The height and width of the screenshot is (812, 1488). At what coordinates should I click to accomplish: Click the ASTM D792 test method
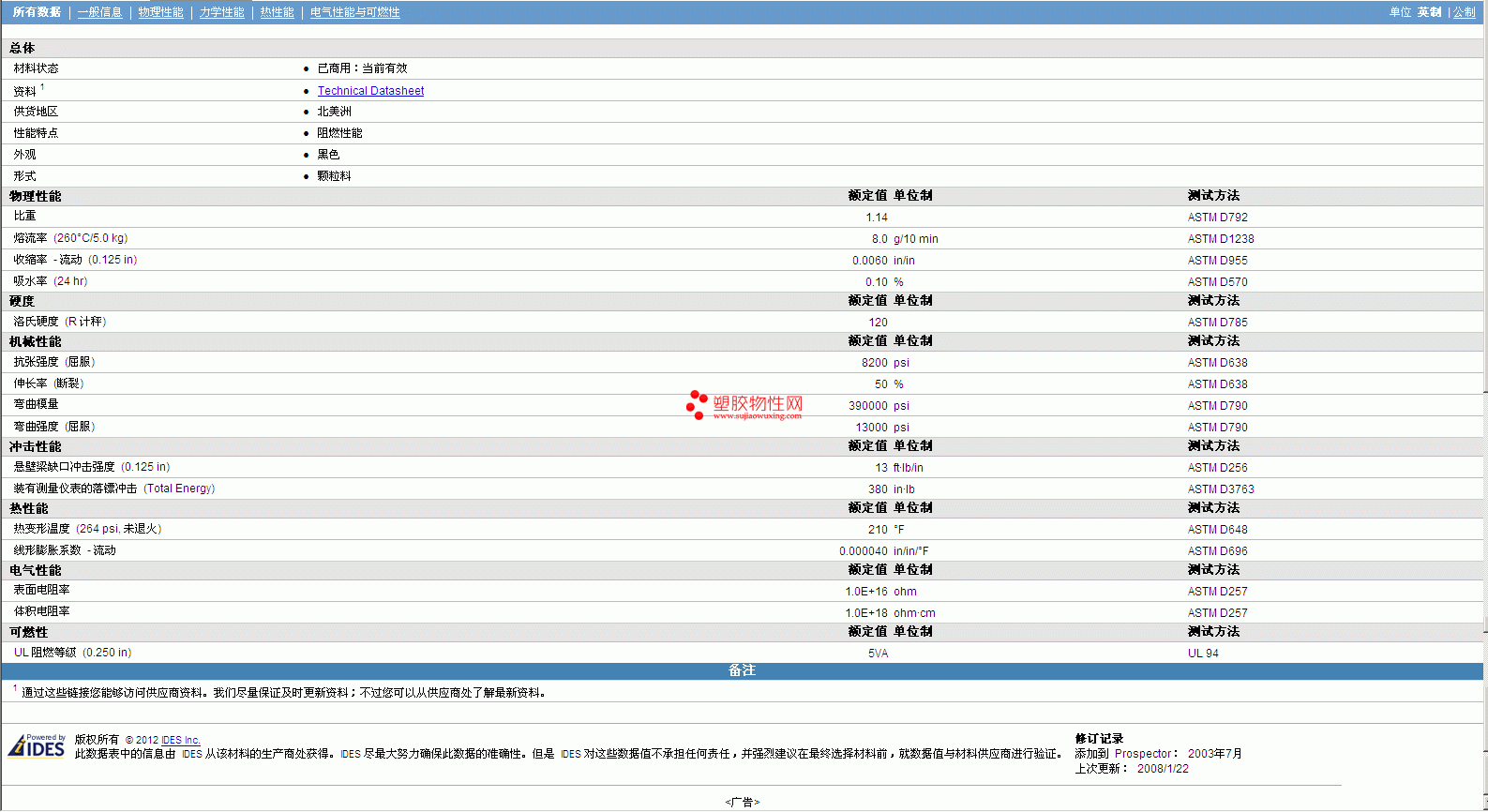(1217, 218)
